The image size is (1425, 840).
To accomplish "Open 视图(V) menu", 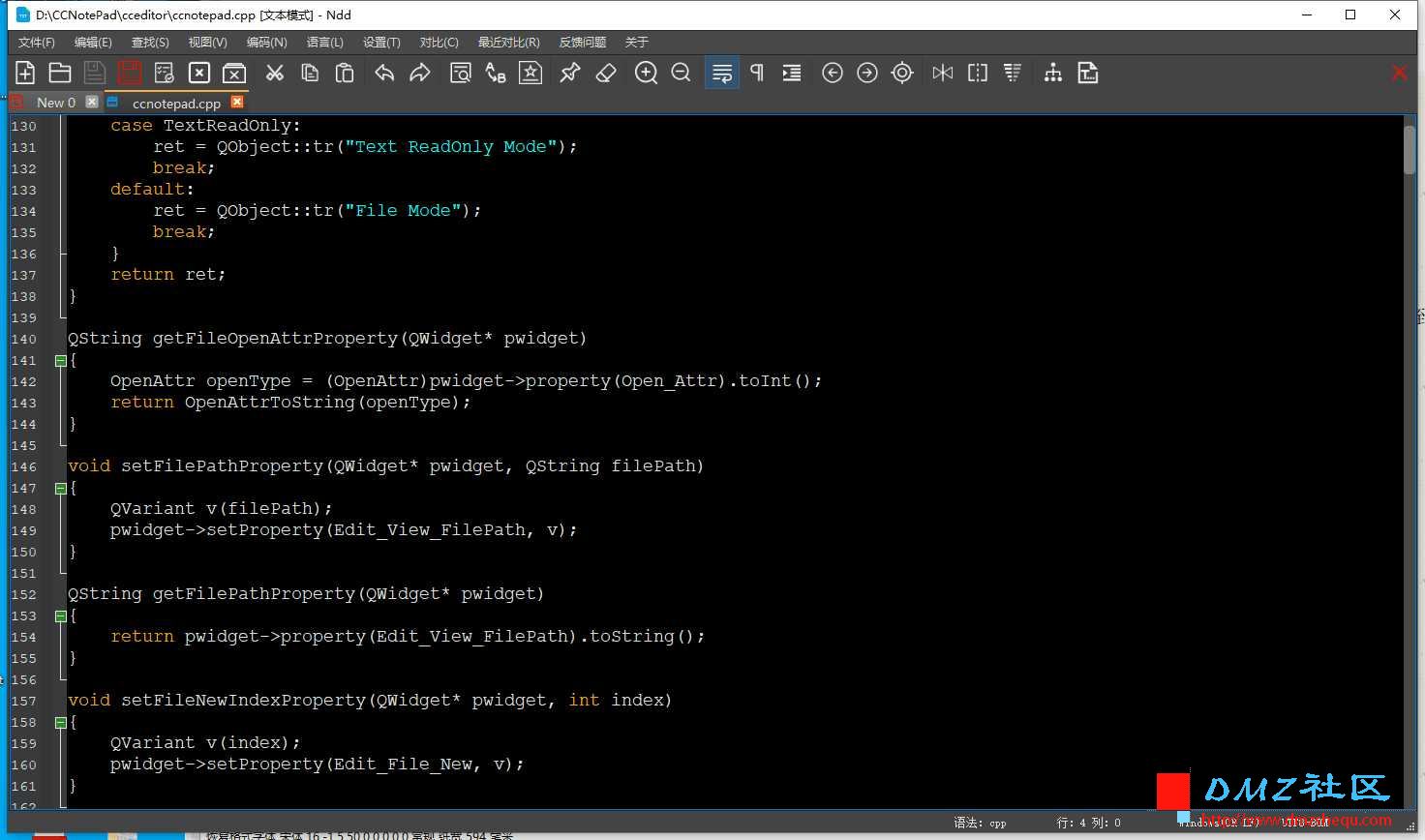I will [x=207, y=43].
